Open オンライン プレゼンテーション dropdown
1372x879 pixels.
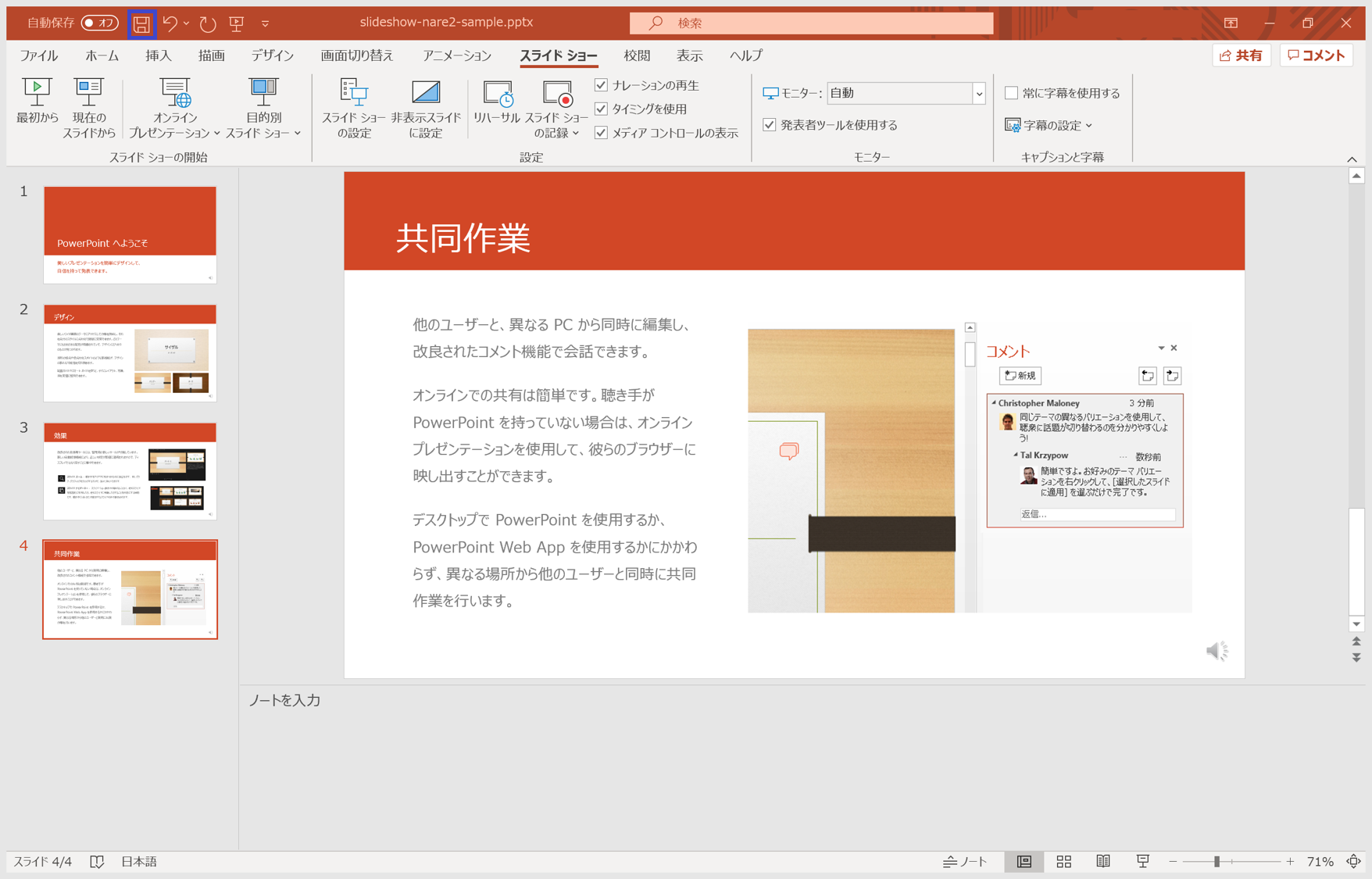pos(174,109)
